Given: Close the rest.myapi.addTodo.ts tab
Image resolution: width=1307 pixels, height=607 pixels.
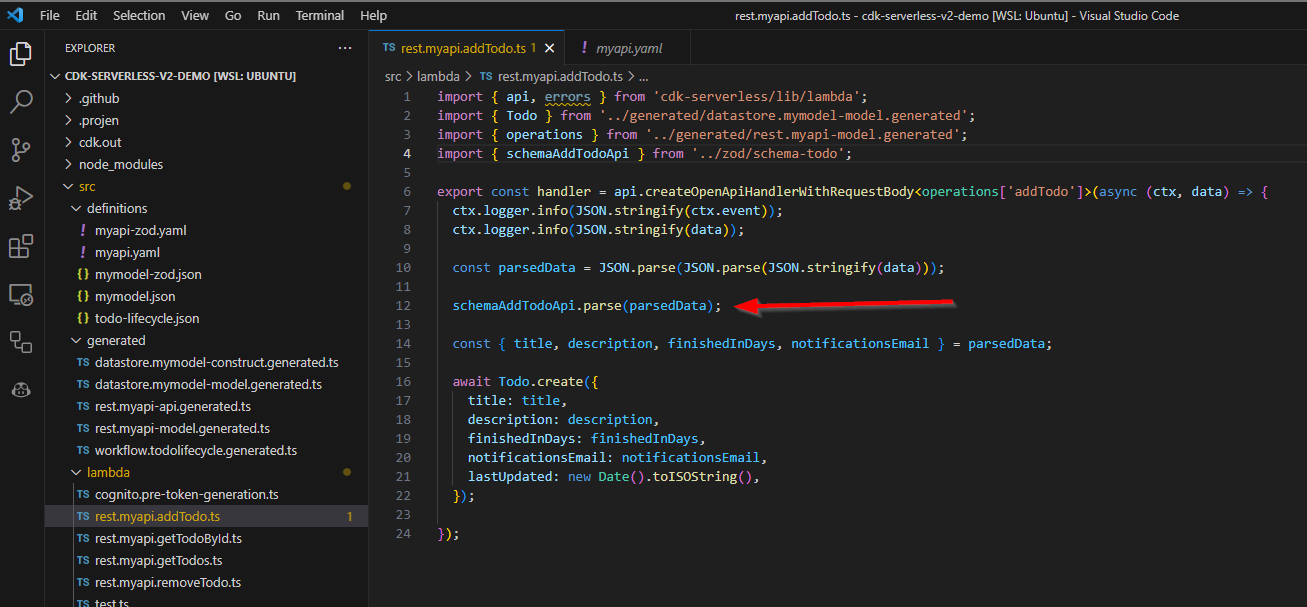Looking at the screenshot, I should tap(549, 47).
